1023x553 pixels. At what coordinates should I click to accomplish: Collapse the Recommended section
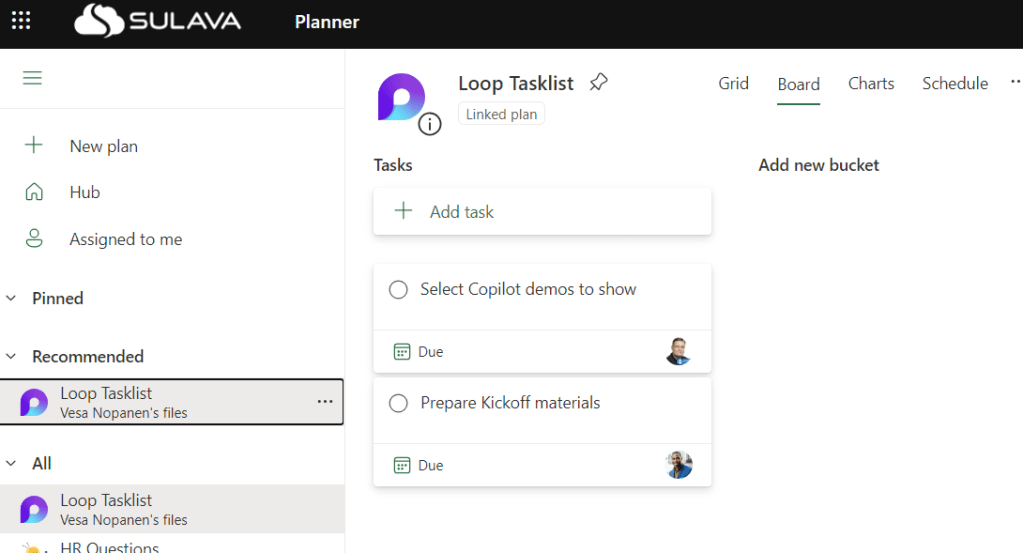point(12,356)
